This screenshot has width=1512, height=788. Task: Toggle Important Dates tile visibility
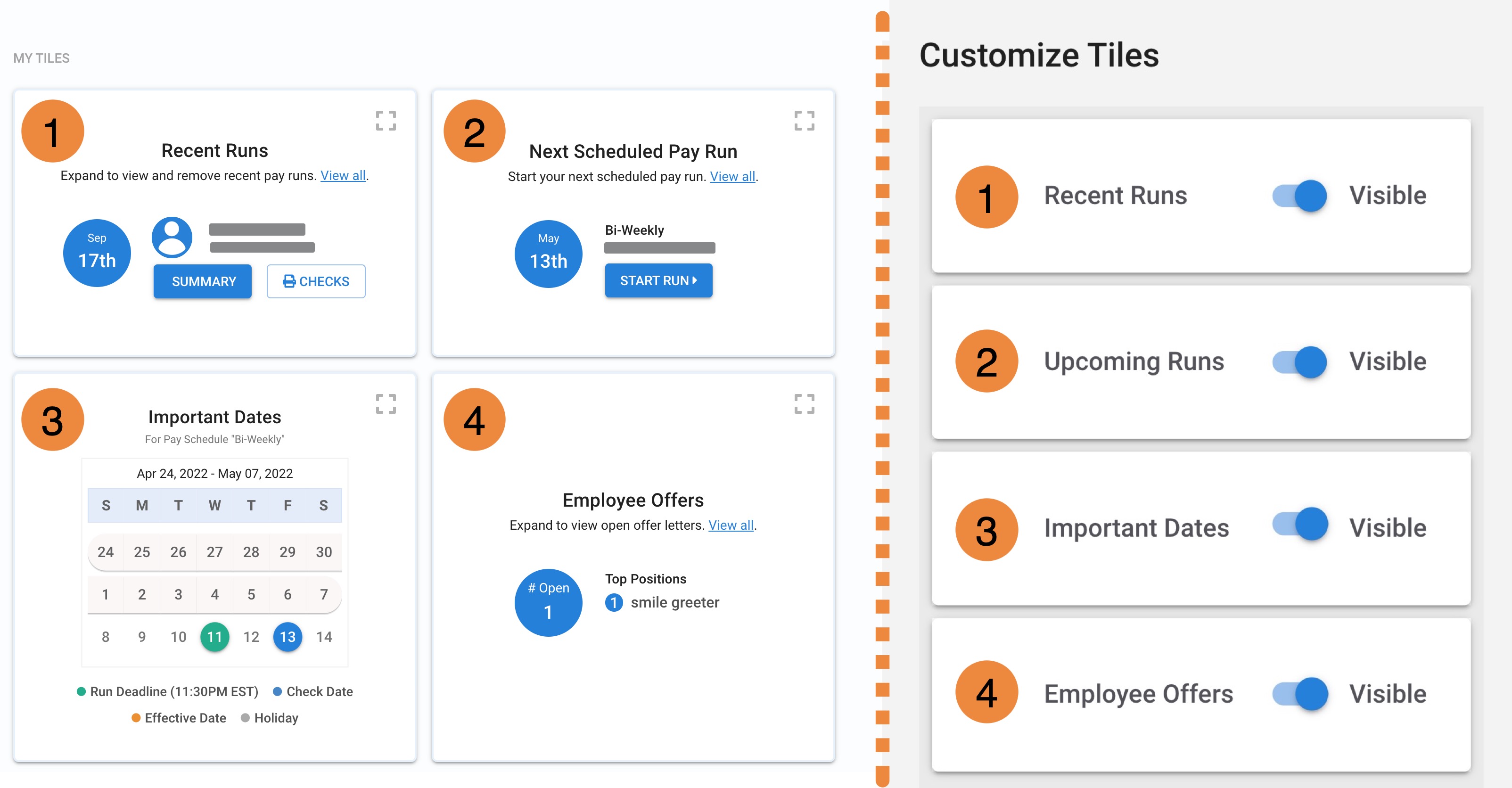pos(1299,524)
